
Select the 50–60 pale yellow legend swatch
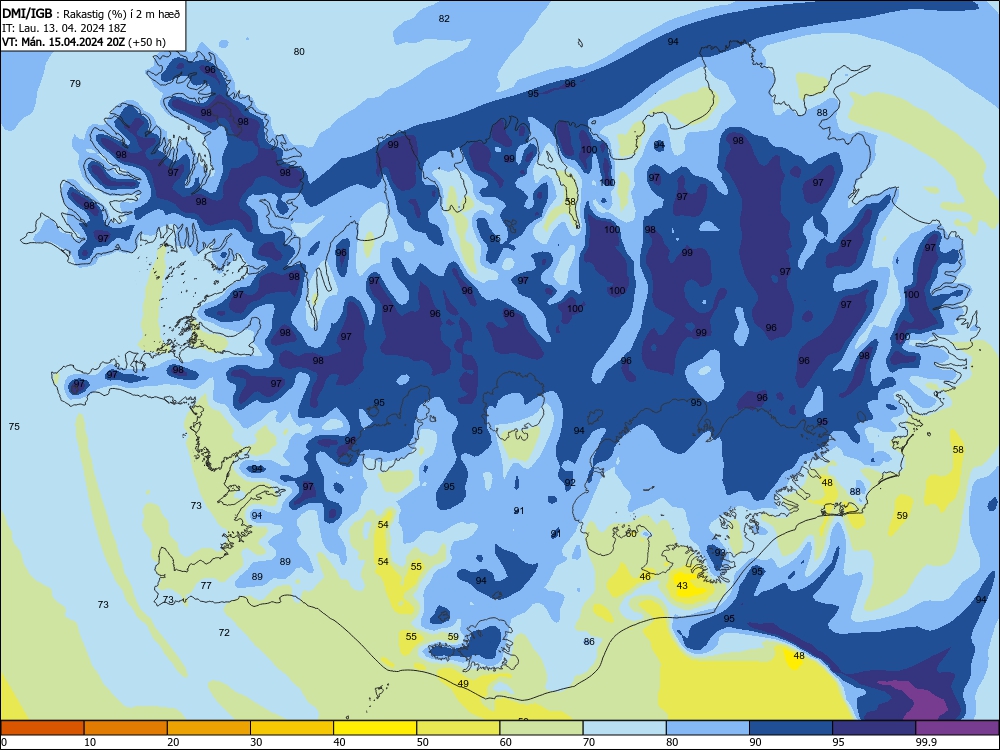tap(458, 728)
